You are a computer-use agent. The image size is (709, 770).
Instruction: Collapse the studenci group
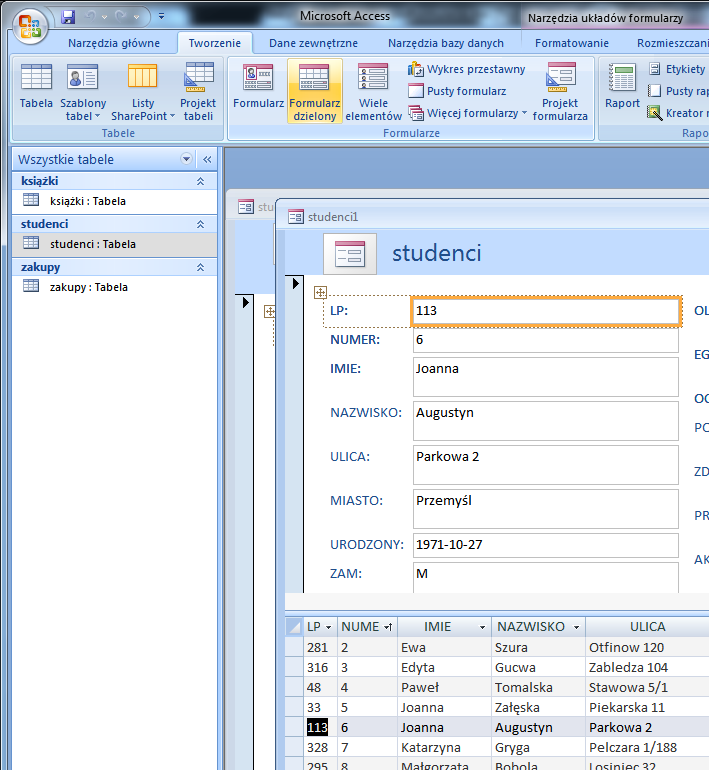200,224
